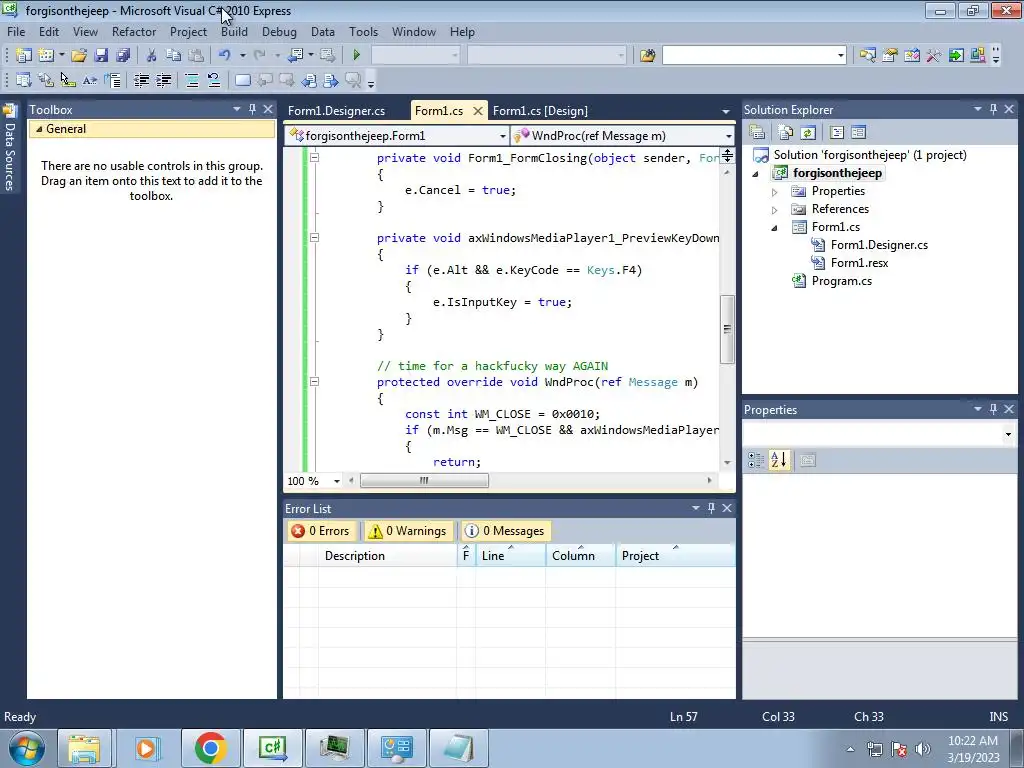
Task: Switch to the Form1.Designer.cs tab
Action: click(x=336, y=111)
